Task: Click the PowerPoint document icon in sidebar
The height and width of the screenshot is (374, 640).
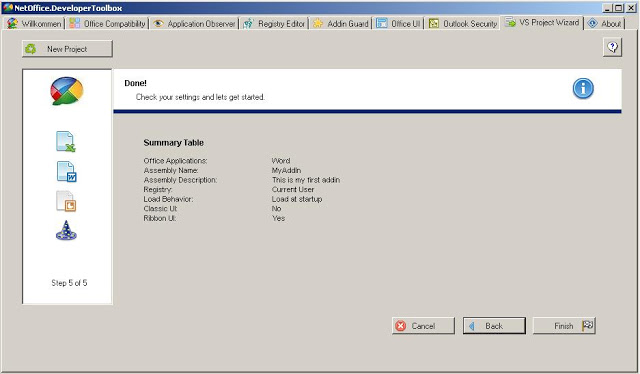Action: point(66,201)
